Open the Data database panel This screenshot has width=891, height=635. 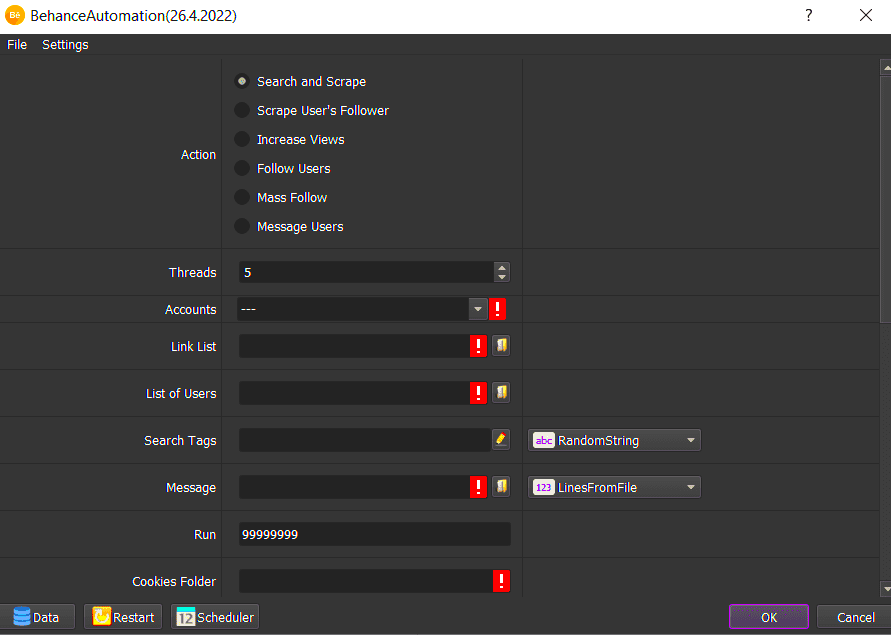pyautogui.click(x=36, y=617)
